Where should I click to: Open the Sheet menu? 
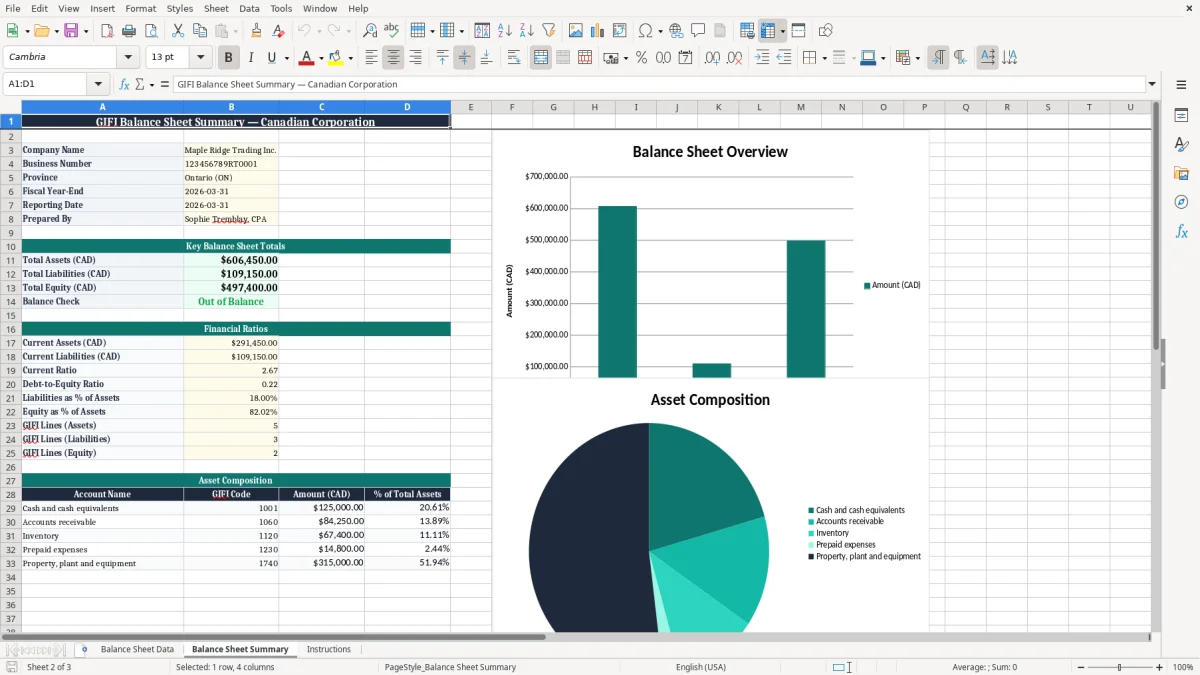click(216, 8)
